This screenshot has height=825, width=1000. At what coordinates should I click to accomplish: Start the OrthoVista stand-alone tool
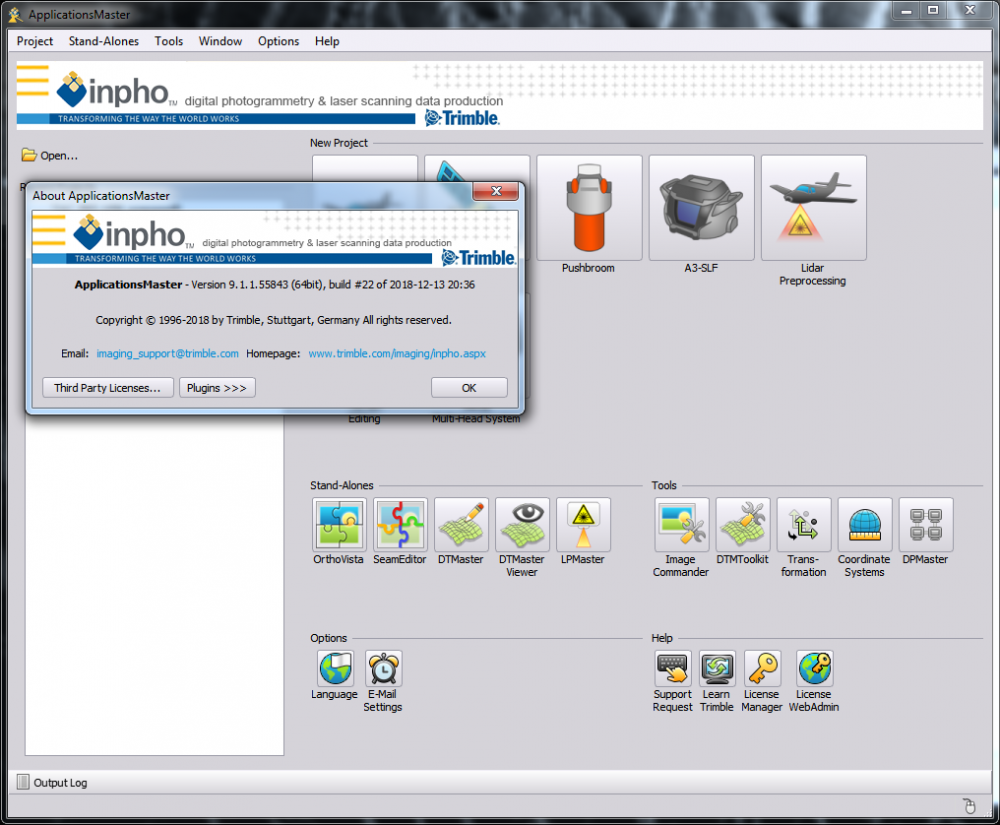[339, 524]
